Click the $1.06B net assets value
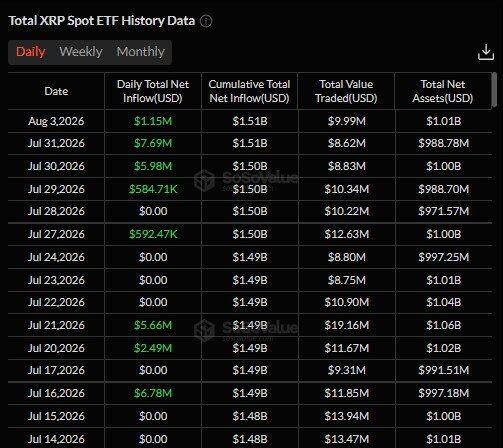 (x=444, y=325)
